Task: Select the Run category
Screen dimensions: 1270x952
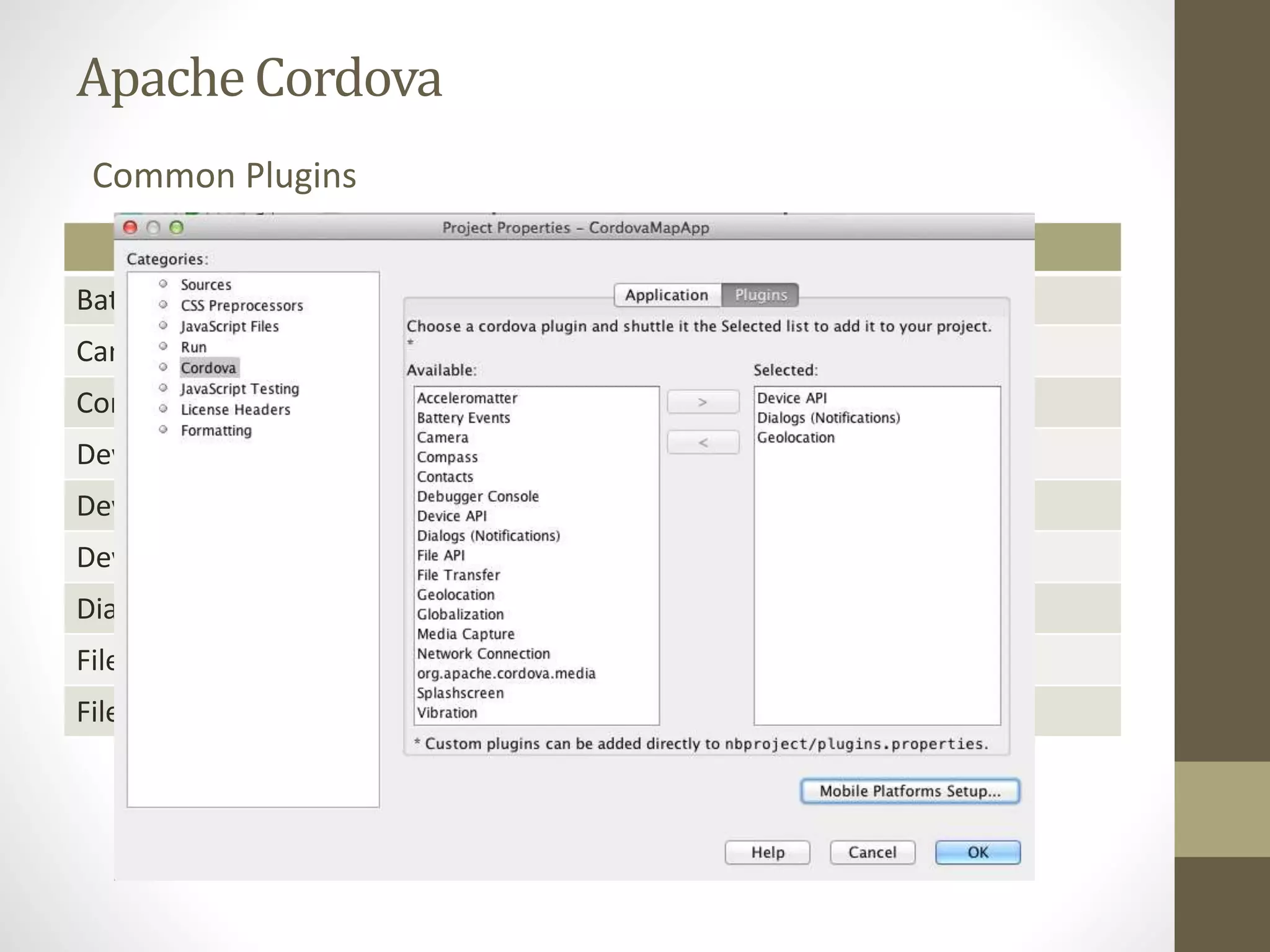Action: [193, 347]
